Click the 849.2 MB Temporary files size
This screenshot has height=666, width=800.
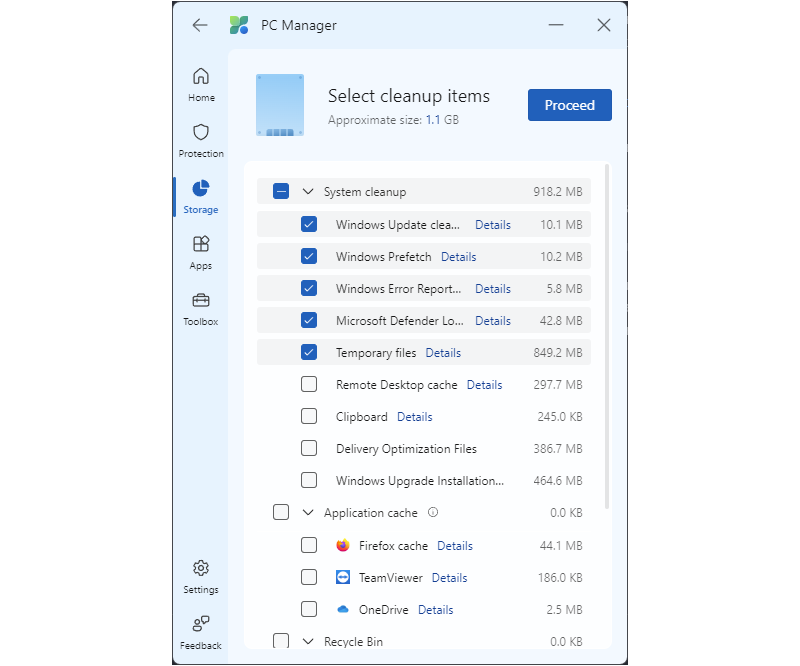(x=558, y=353)
